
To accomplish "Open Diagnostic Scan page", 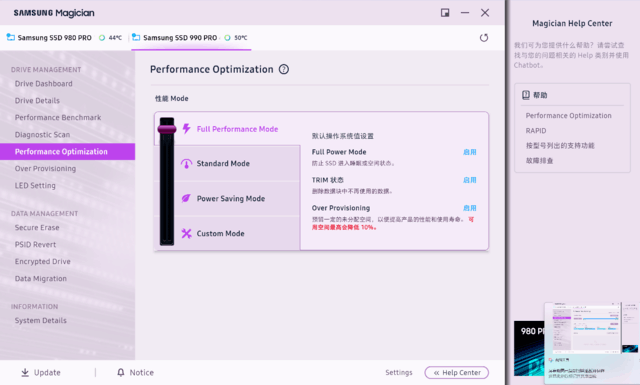I will pos(42,135).
